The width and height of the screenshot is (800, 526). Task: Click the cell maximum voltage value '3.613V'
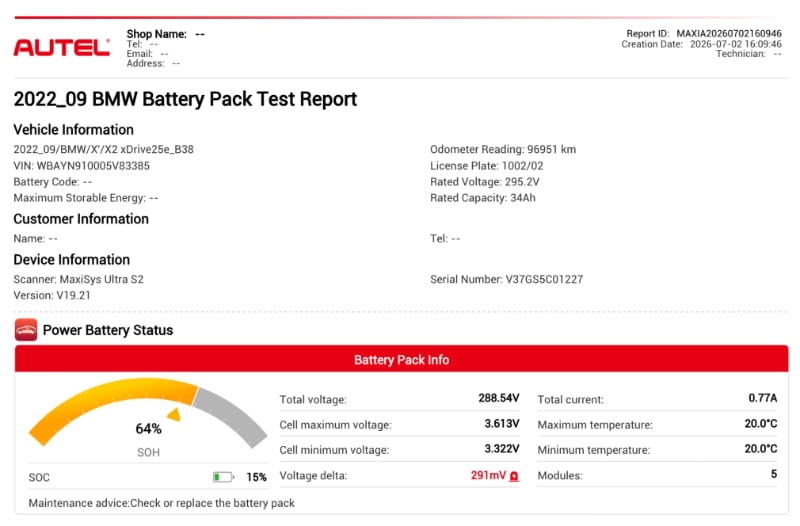point(502,423)
